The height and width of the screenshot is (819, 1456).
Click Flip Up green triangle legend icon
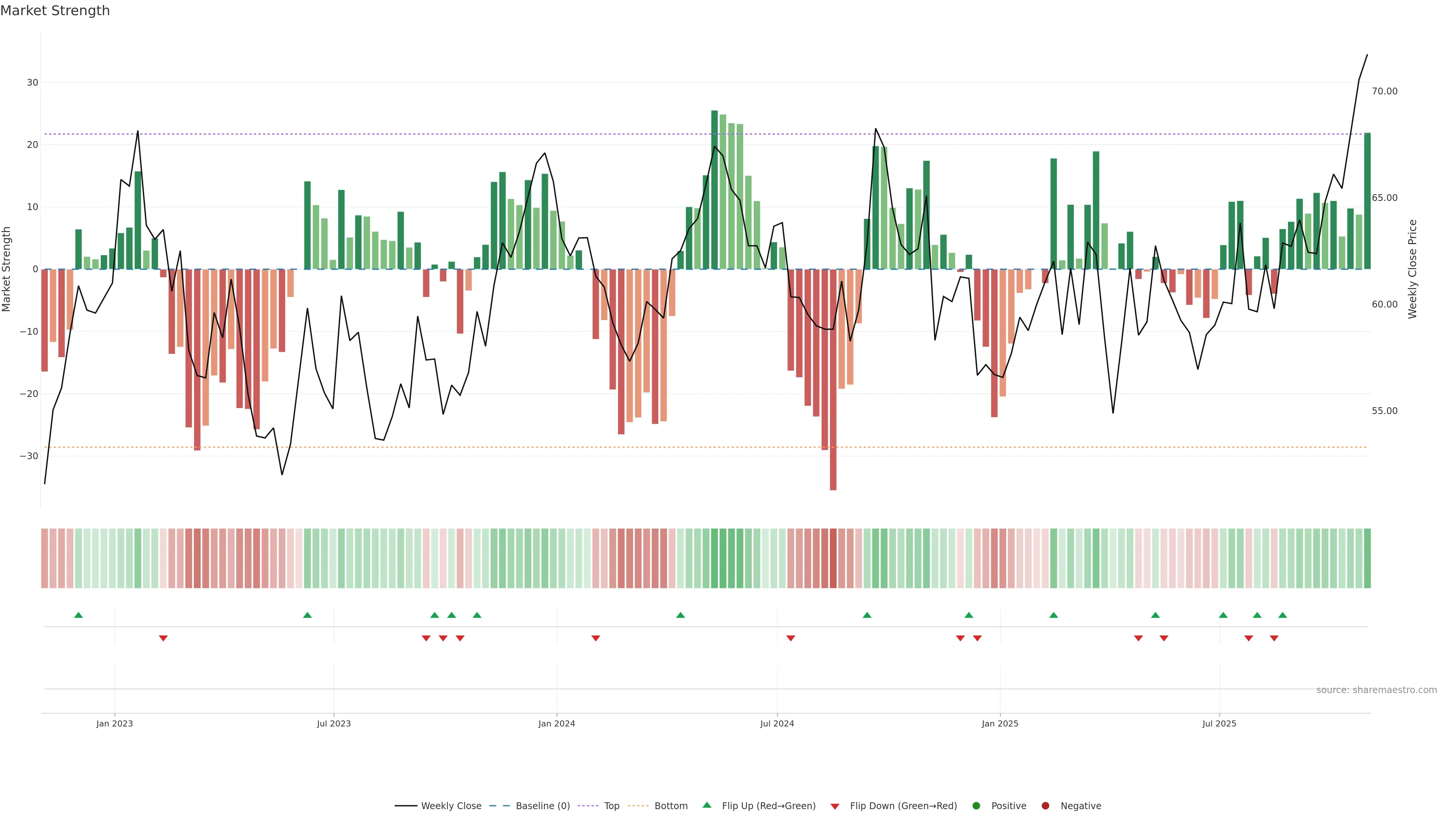click(x=706, y=805)
